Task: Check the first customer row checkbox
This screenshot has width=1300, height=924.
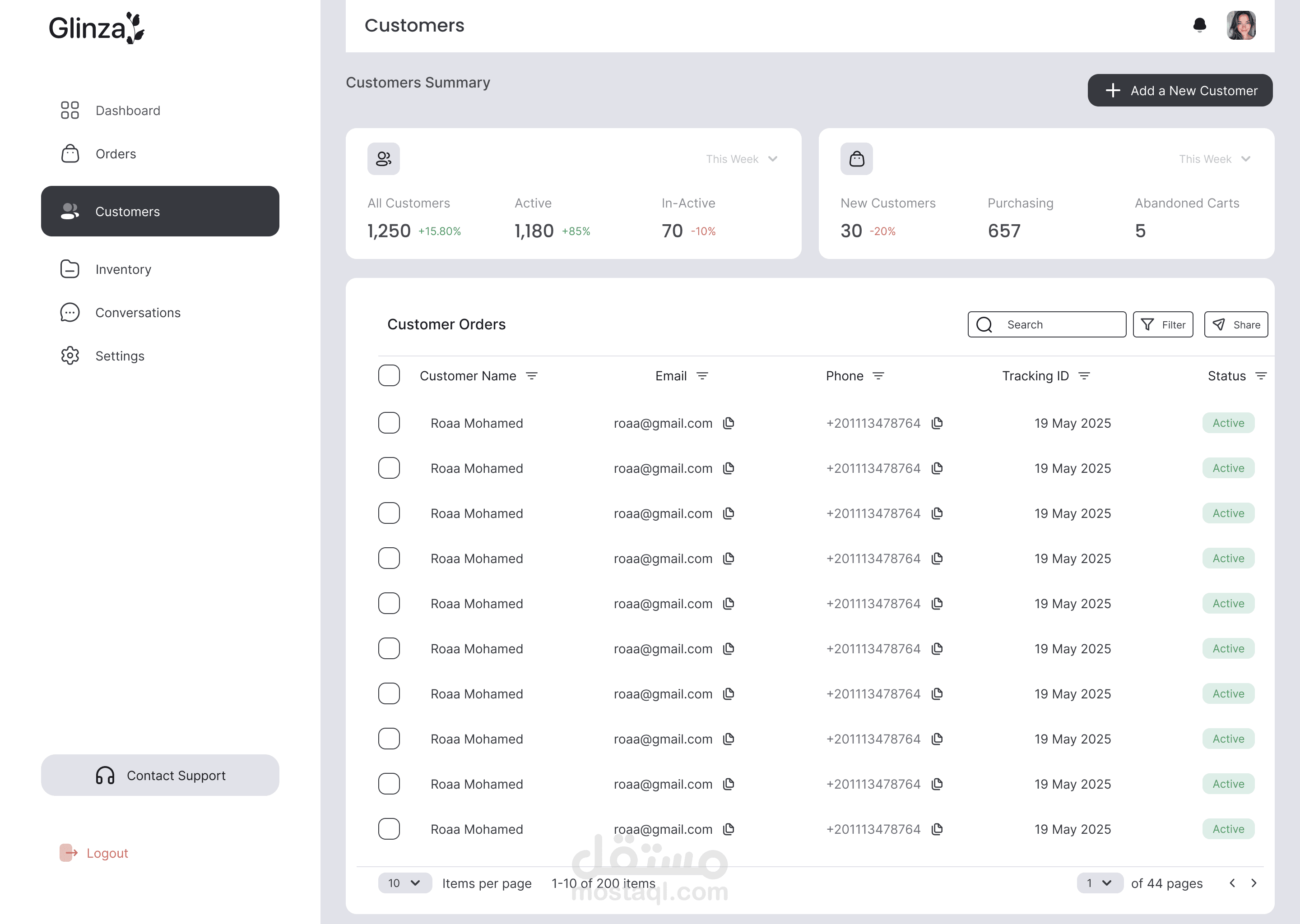Action: (x=389, y=423)
